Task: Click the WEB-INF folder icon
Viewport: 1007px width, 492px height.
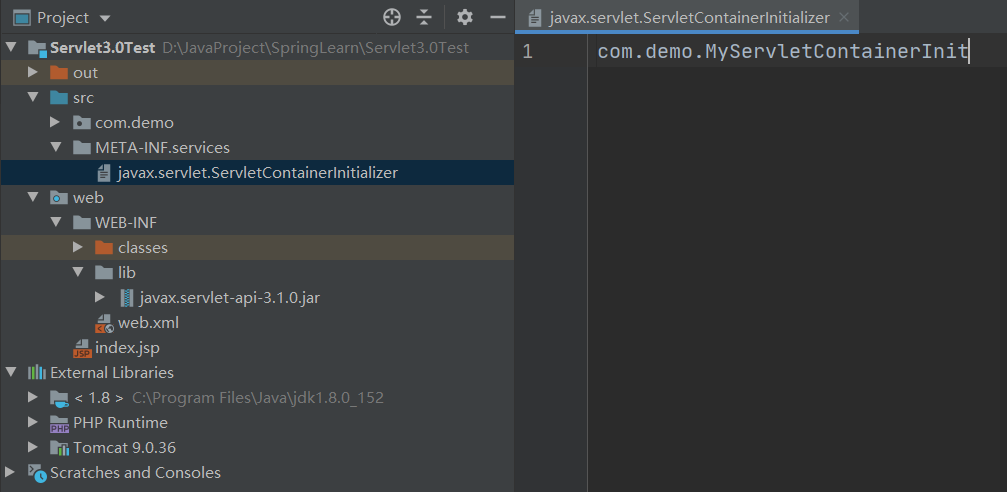Action: (x=81, y=222)
